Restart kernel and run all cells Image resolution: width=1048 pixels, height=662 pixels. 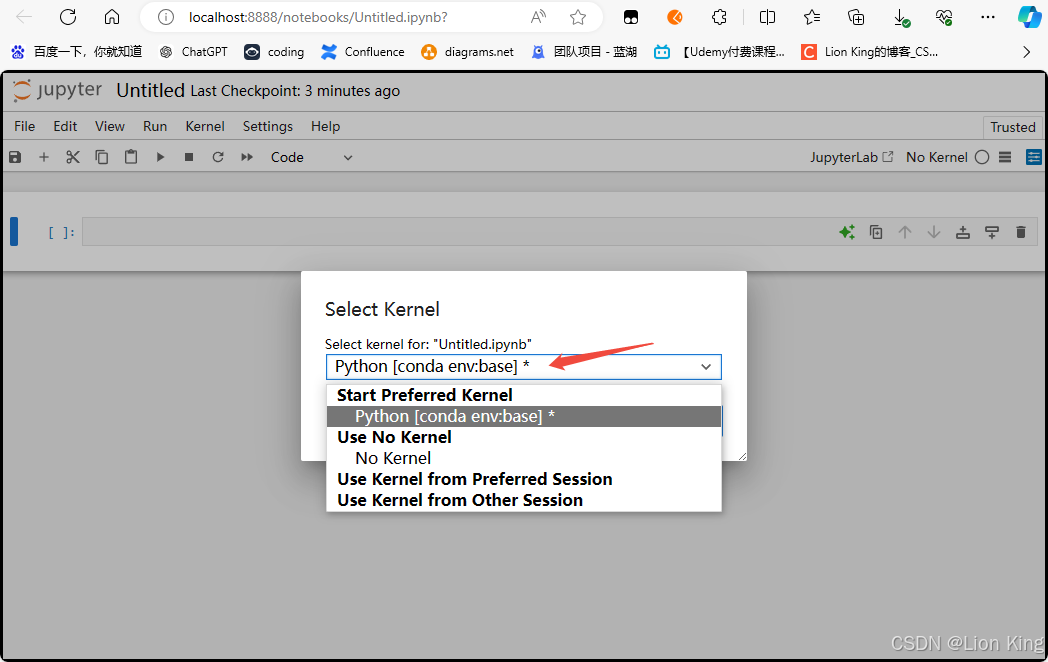[x=247, y=157]
